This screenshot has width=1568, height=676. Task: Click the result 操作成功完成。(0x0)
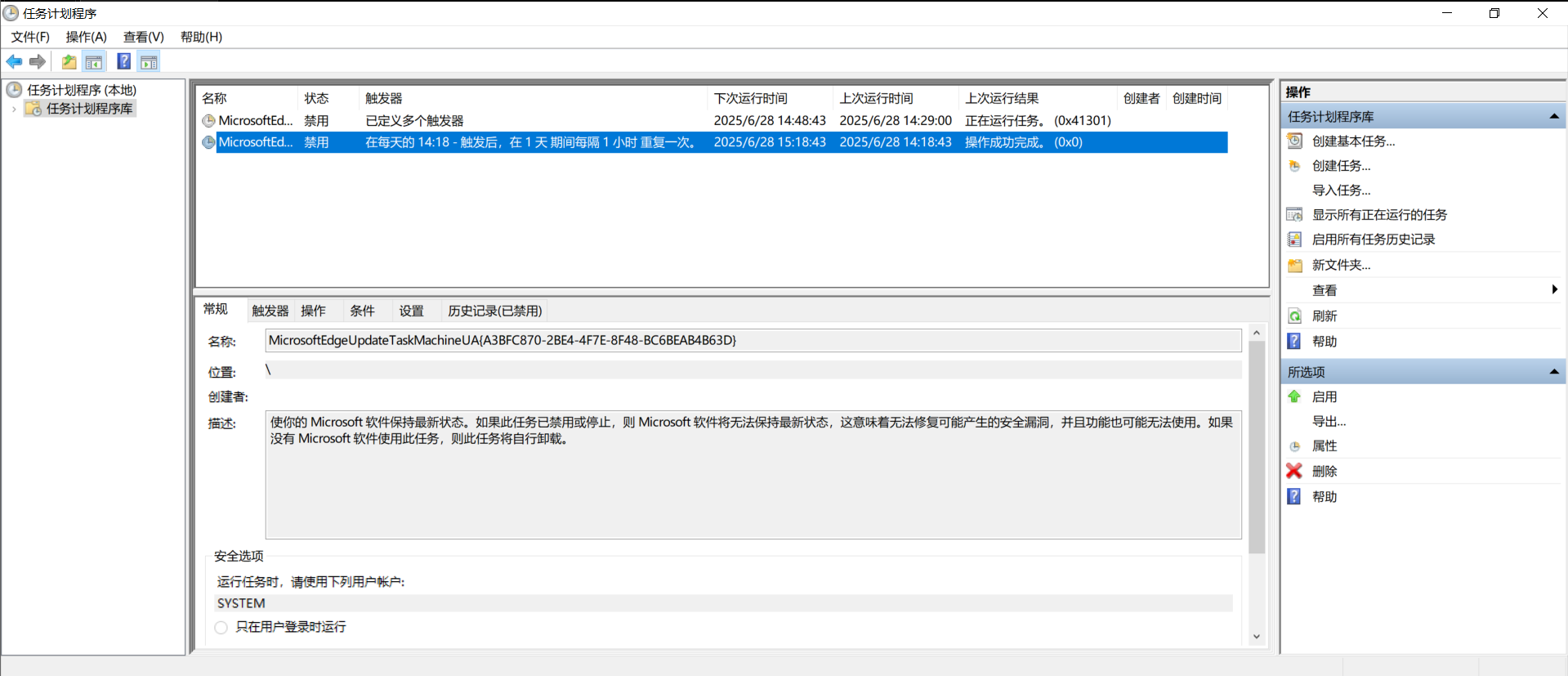[x=1024, y=142]
